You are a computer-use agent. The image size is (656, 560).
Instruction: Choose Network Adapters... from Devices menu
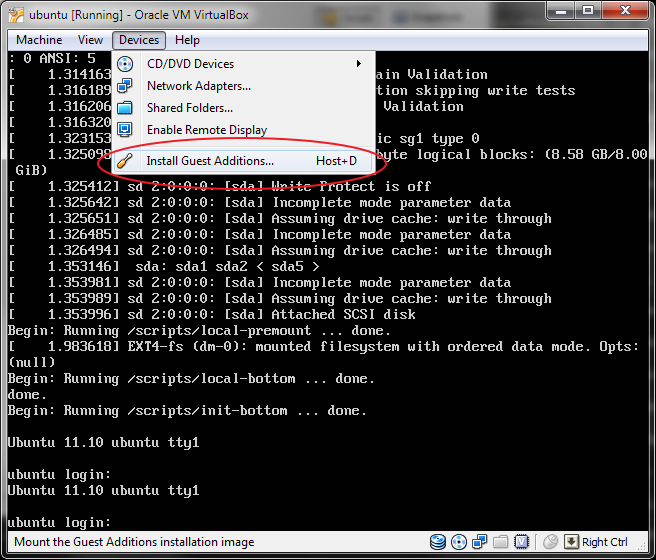243,86
